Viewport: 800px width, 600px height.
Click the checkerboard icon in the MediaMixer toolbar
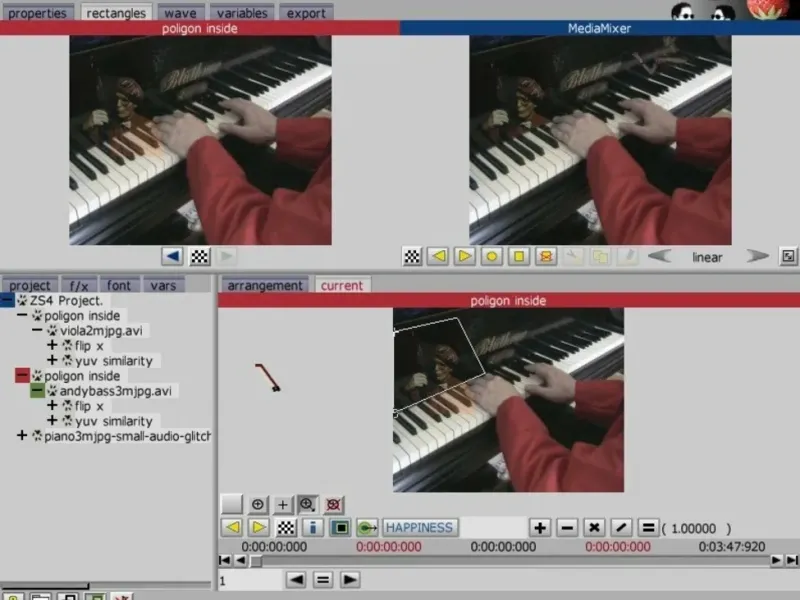click(x=412, y=256)
